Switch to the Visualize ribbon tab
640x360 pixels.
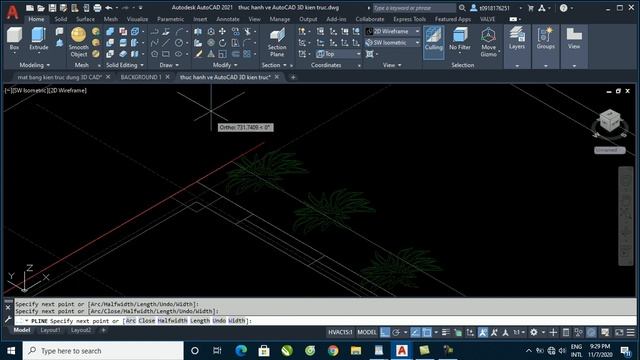[x=137, y=19]
